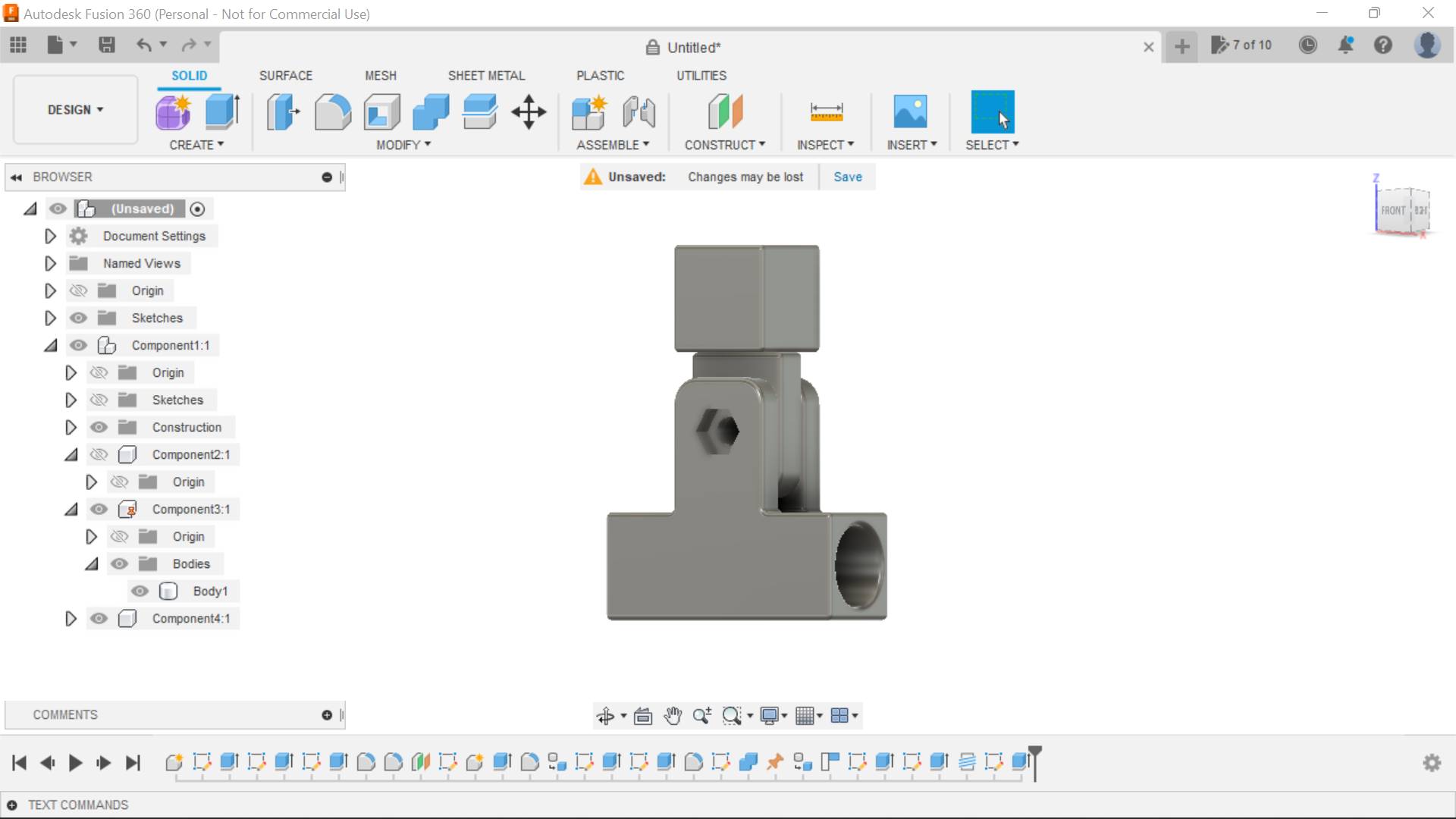Expand the Document Settings node

(50, 236)
